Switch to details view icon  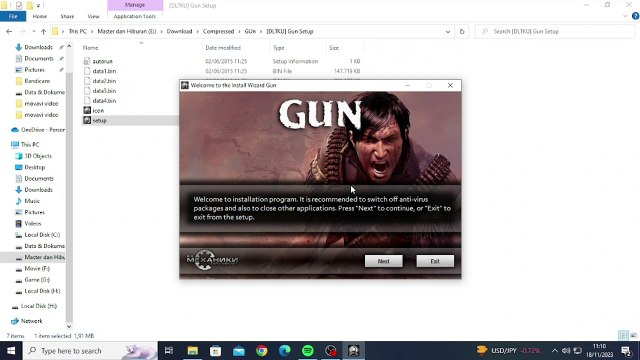(623, 336)
